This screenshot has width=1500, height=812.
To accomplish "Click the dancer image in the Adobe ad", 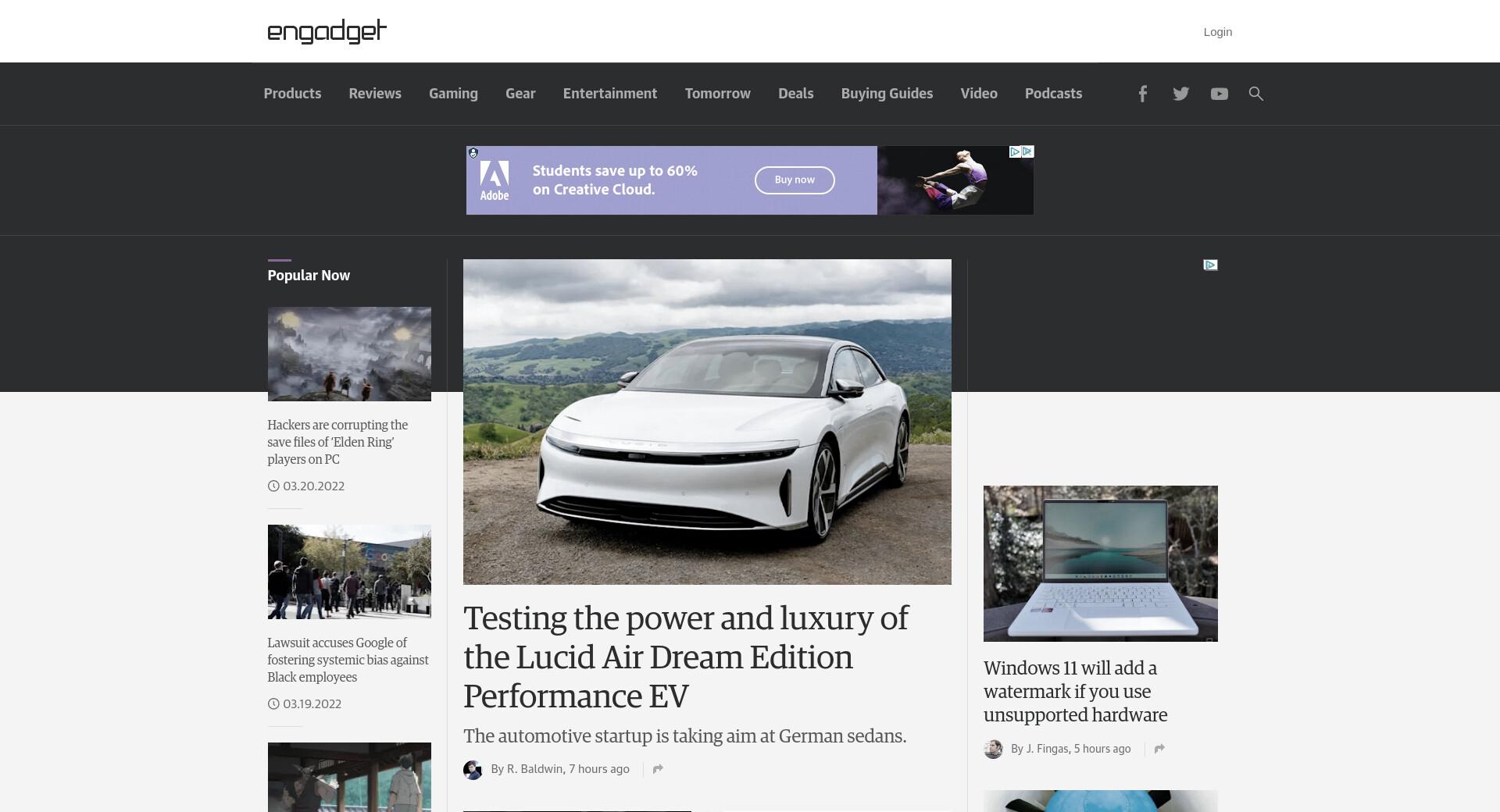I will [955, 180].
